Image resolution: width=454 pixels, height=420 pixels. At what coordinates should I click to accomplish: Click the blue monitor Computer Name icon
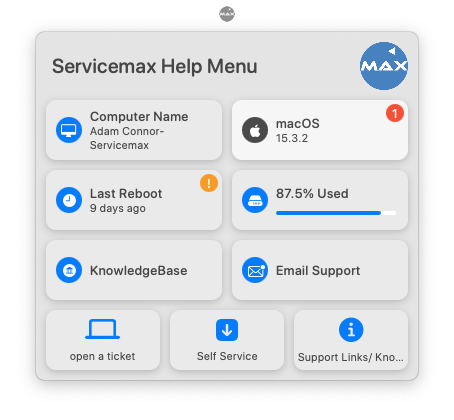point(69,130)
